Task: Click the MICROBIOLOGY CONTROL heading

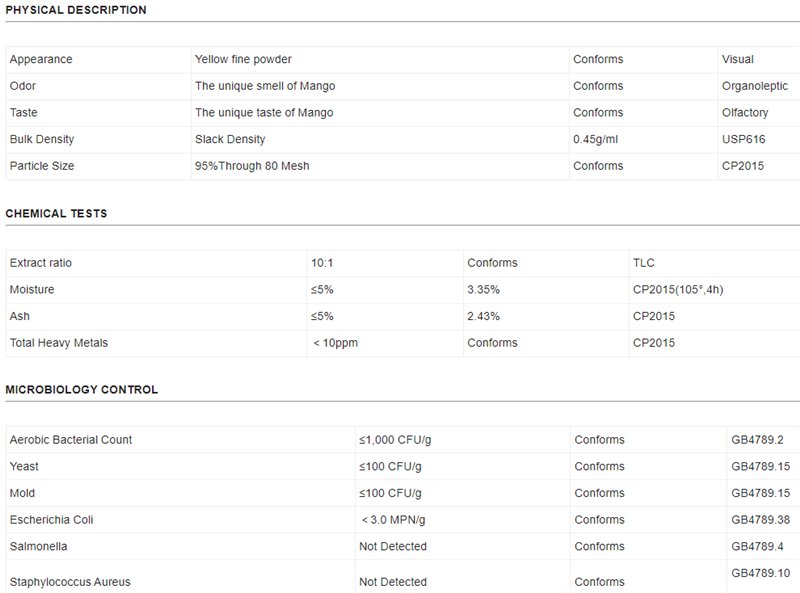Action: [81, 390]
